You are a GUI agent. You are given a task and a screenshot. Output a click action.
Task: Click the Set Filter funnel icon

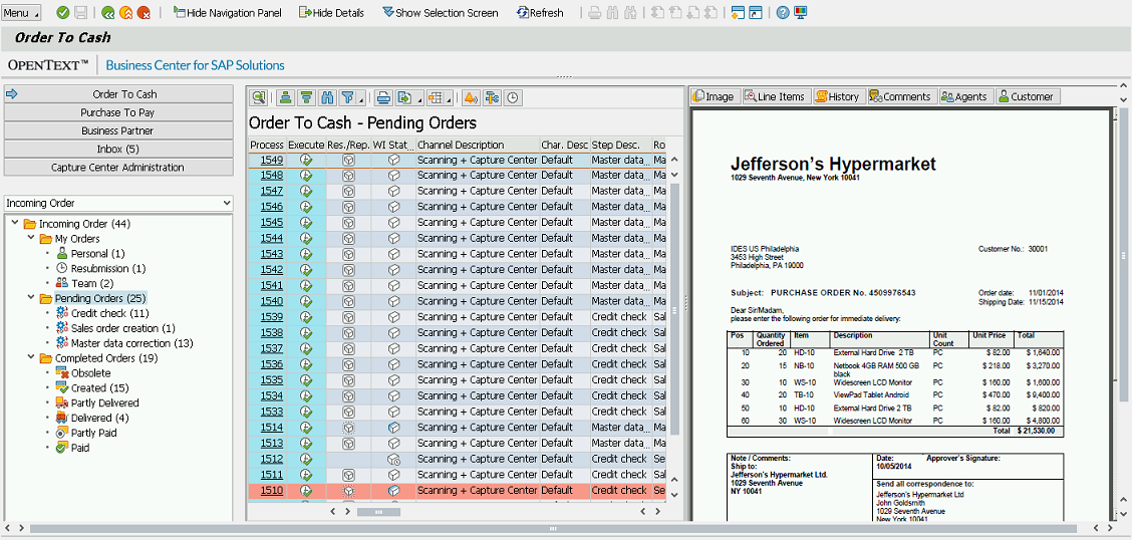[347, 97]
